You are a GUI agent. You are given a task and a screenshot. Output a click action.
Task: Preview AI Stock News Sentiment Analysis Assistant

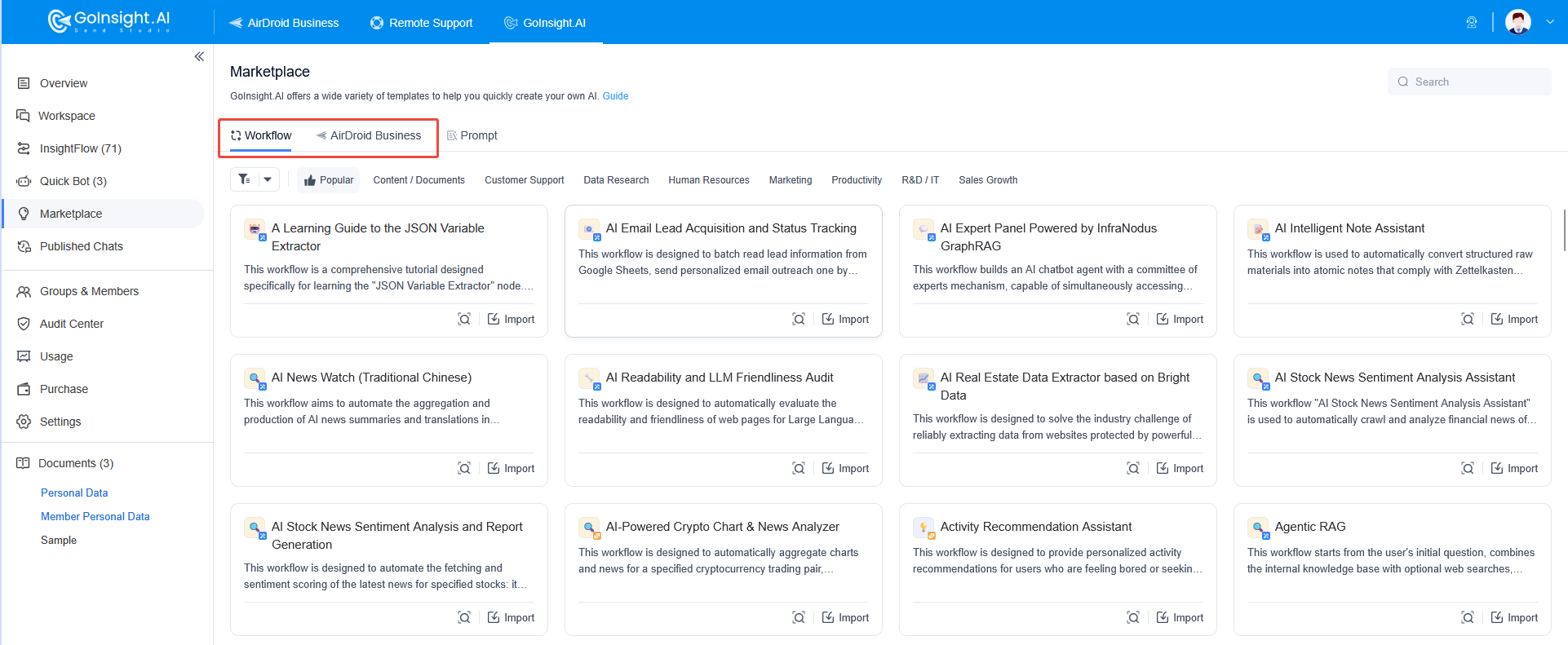click(x=1468, y=468)
